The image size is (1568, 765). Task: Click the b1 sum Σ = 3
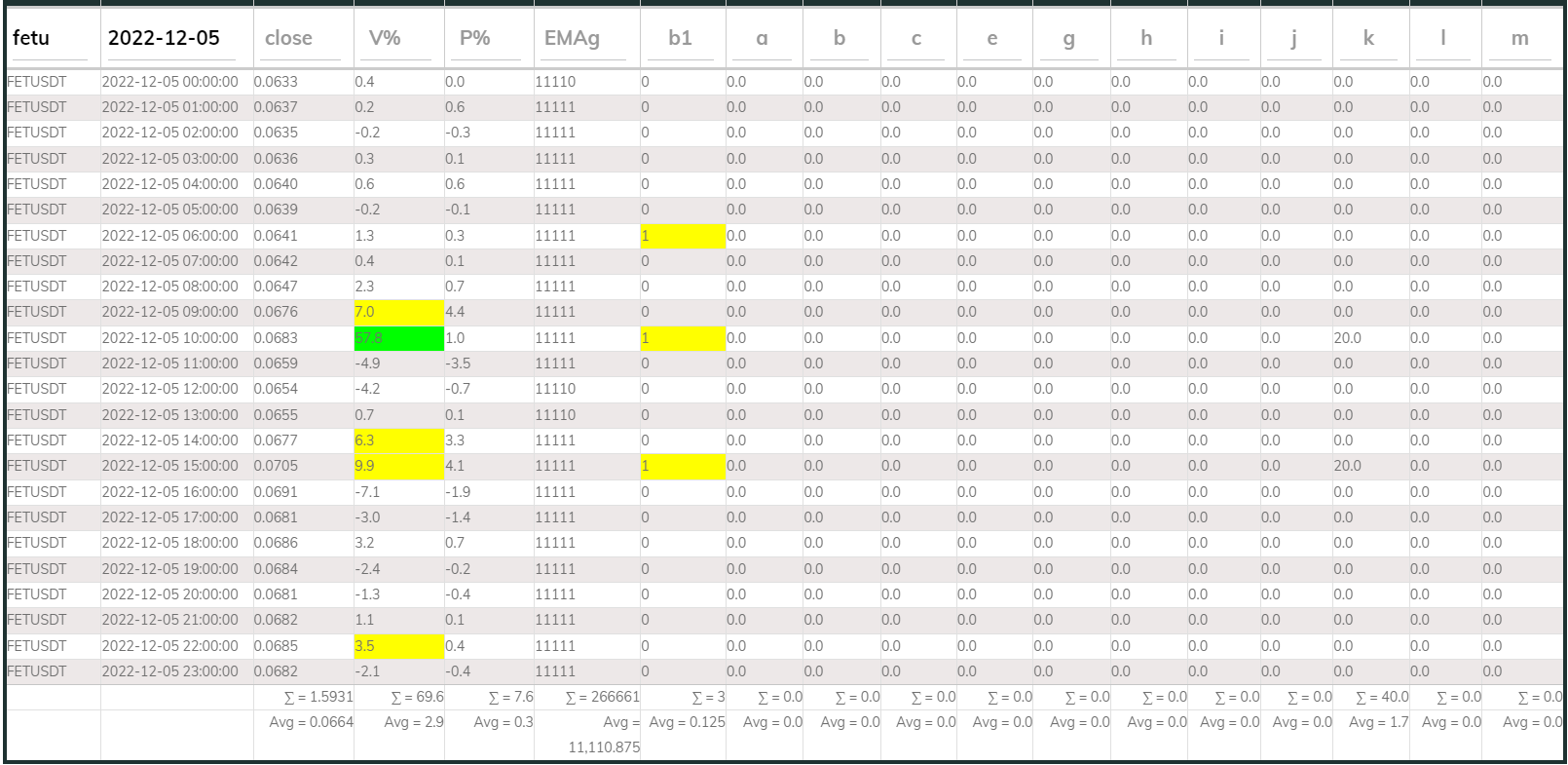tap(708, 697)
